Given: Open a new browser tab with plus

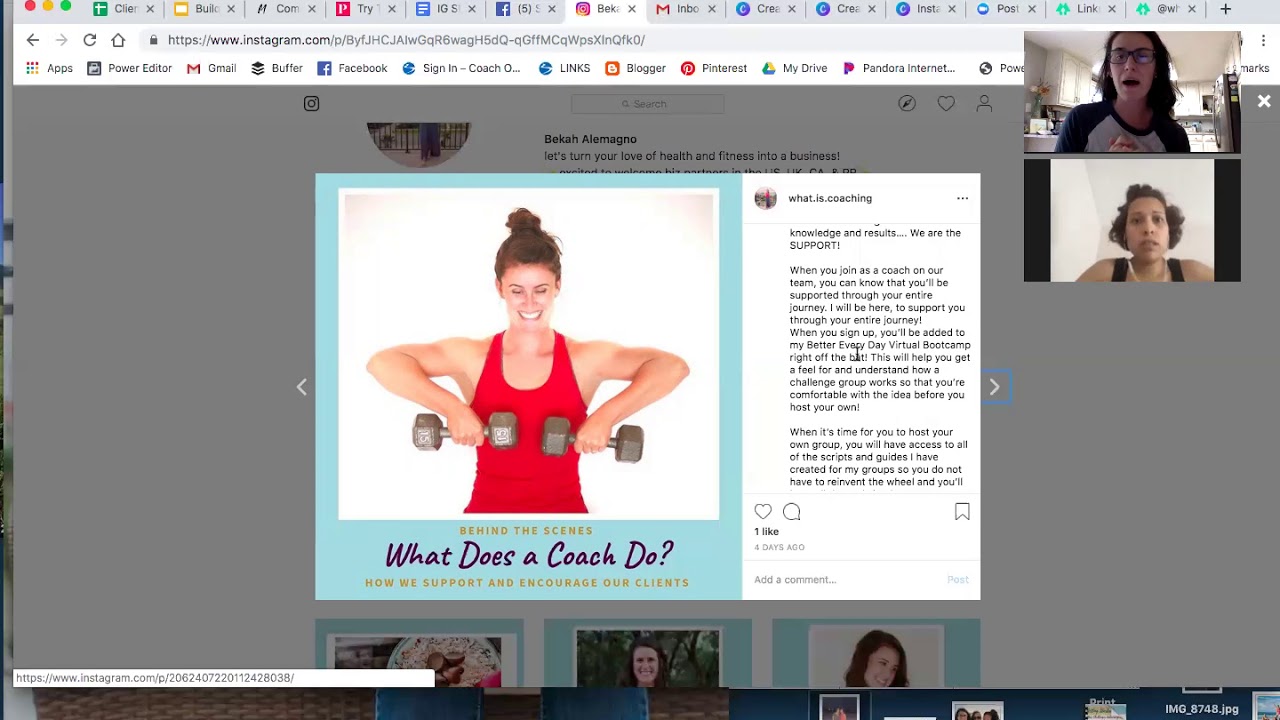Looking at the screenshot, I should [x=1225, y=9].
